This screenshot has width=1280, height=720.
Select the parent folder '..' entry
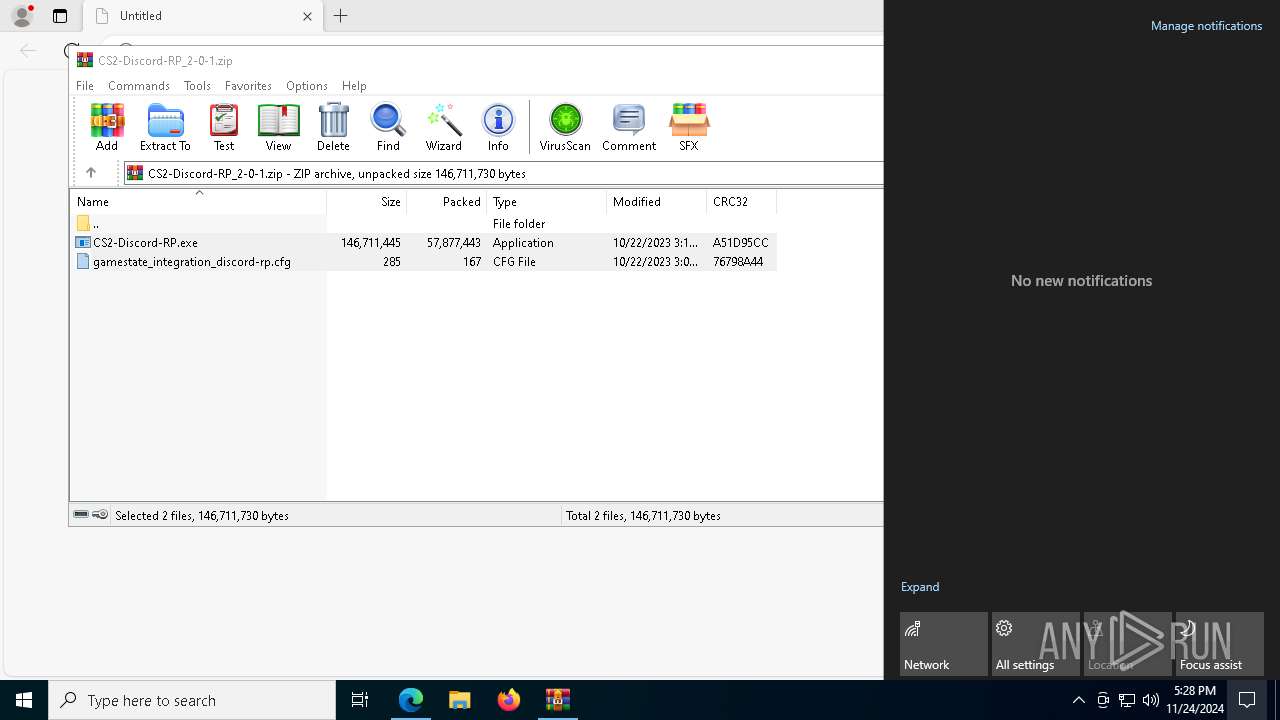pos(424,223)
